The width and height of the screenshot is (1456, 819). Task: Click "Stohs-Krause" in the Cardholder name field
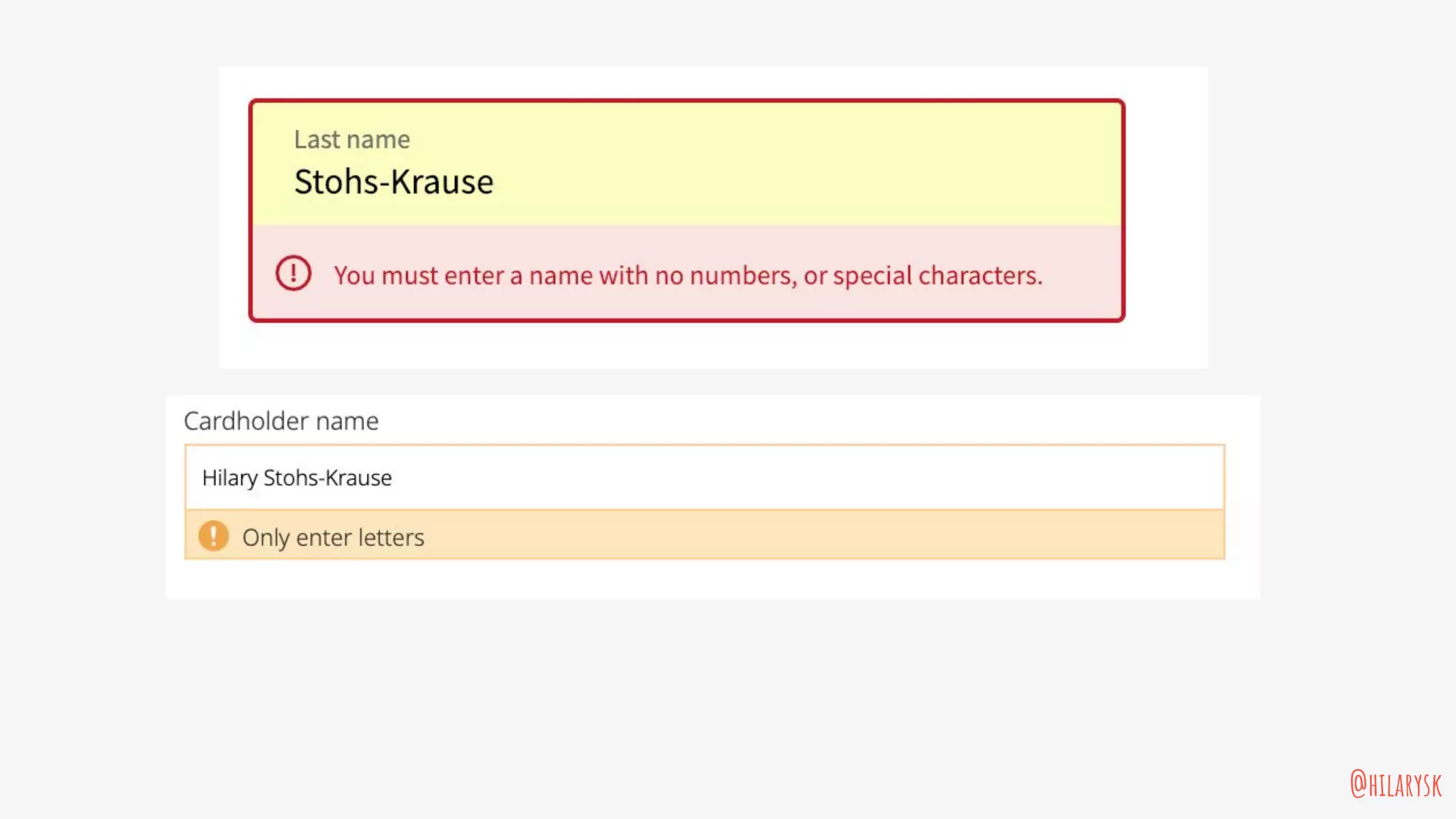(327, 478)
